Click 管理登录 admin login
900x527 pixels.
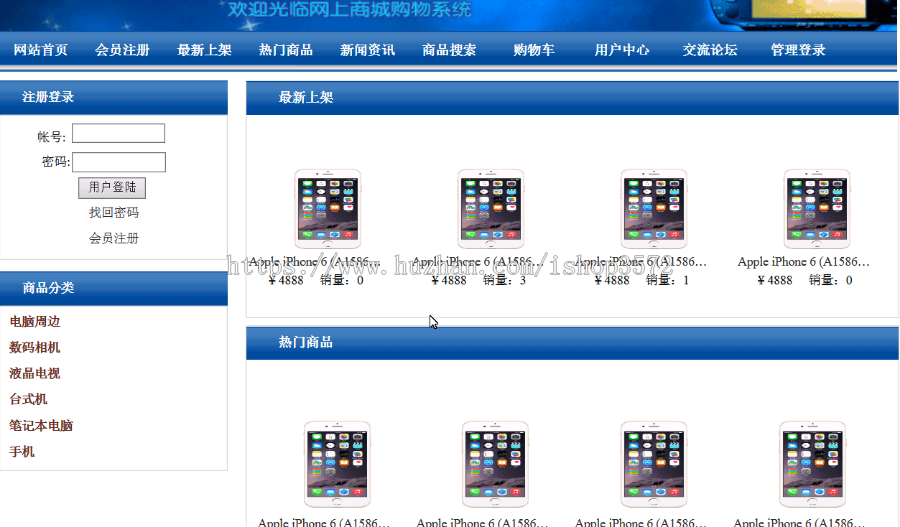[x=798, y=50]
